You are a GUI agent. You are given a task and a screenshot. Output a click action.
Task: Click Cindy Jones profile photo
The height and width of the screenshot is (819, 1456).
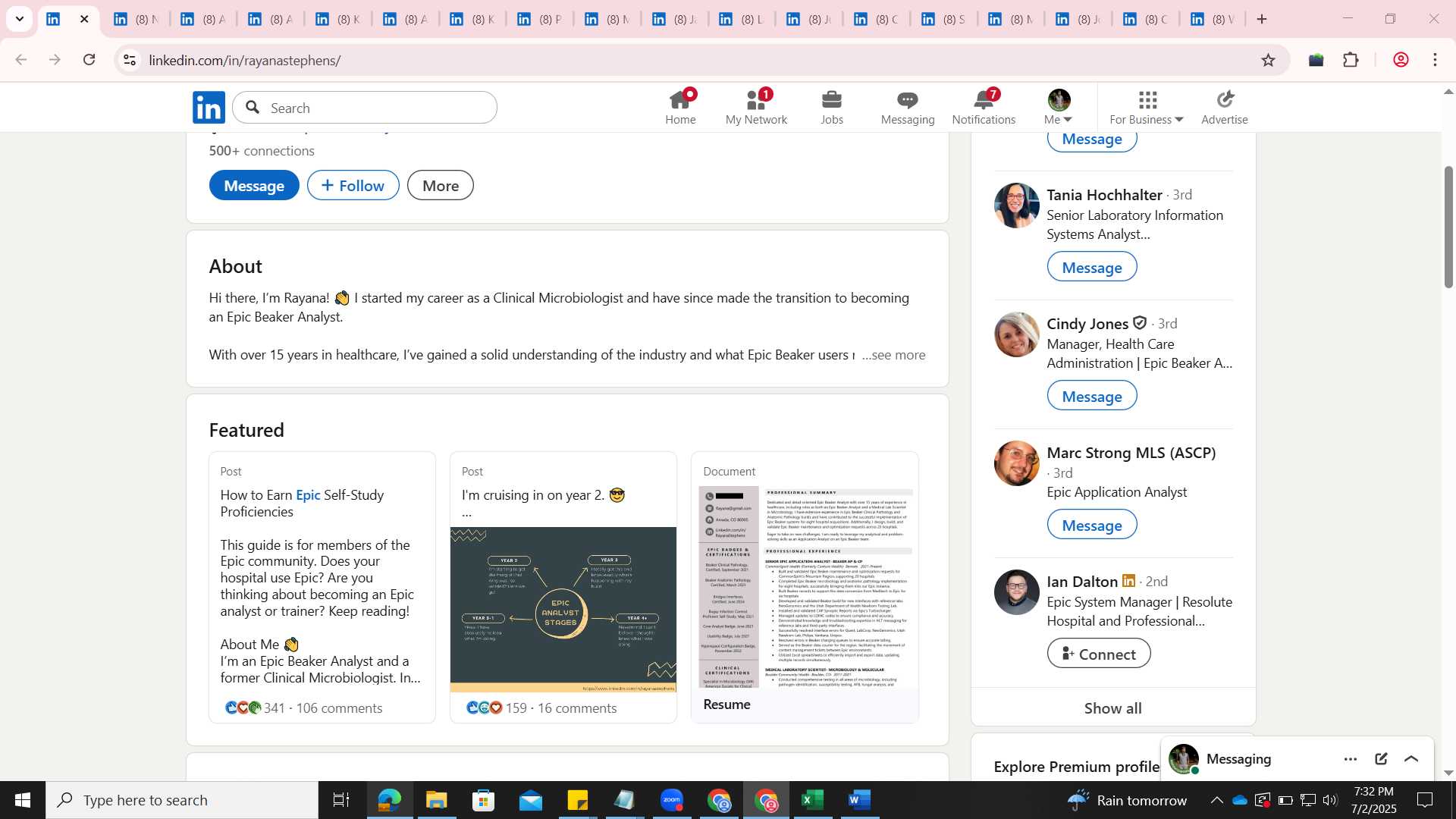[1016, 334]
